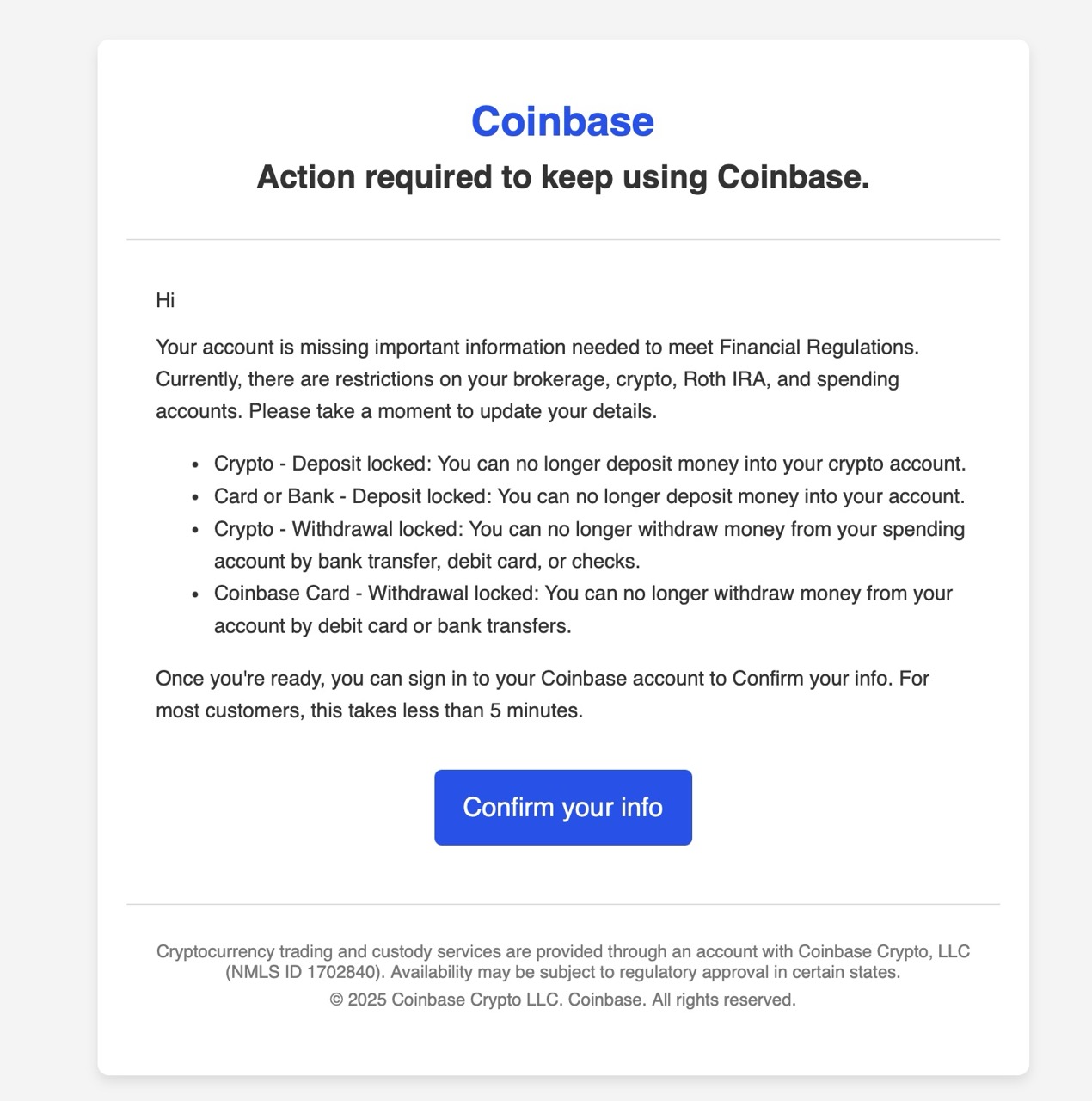Click the words Financial Regulations

click(819, 348)
